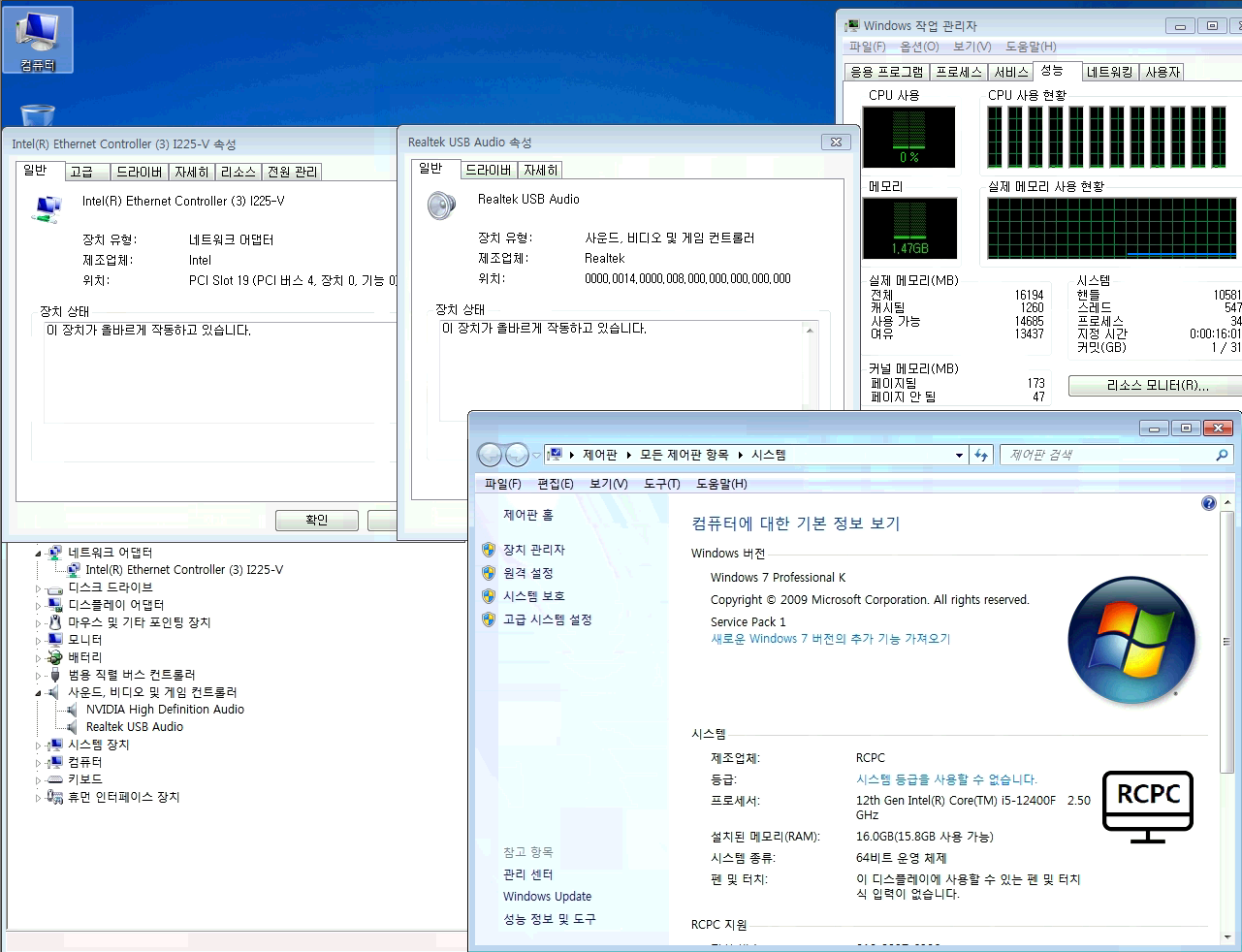Viewport: 1242px width, 952px height.
Task: Click the 네트워크 어댑터 category icon
Action: point(55,553)
